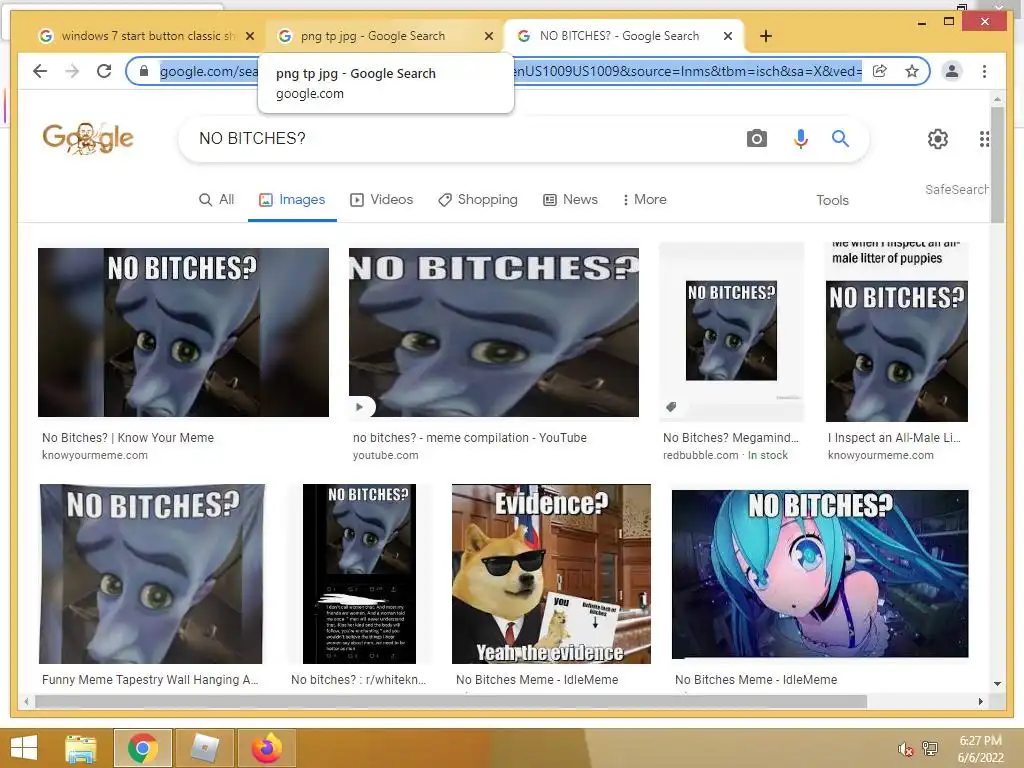This screenshot has height=768, width=1024.
Task: Open the Megamind tapestry thumbnail
Action: point(152,573)
